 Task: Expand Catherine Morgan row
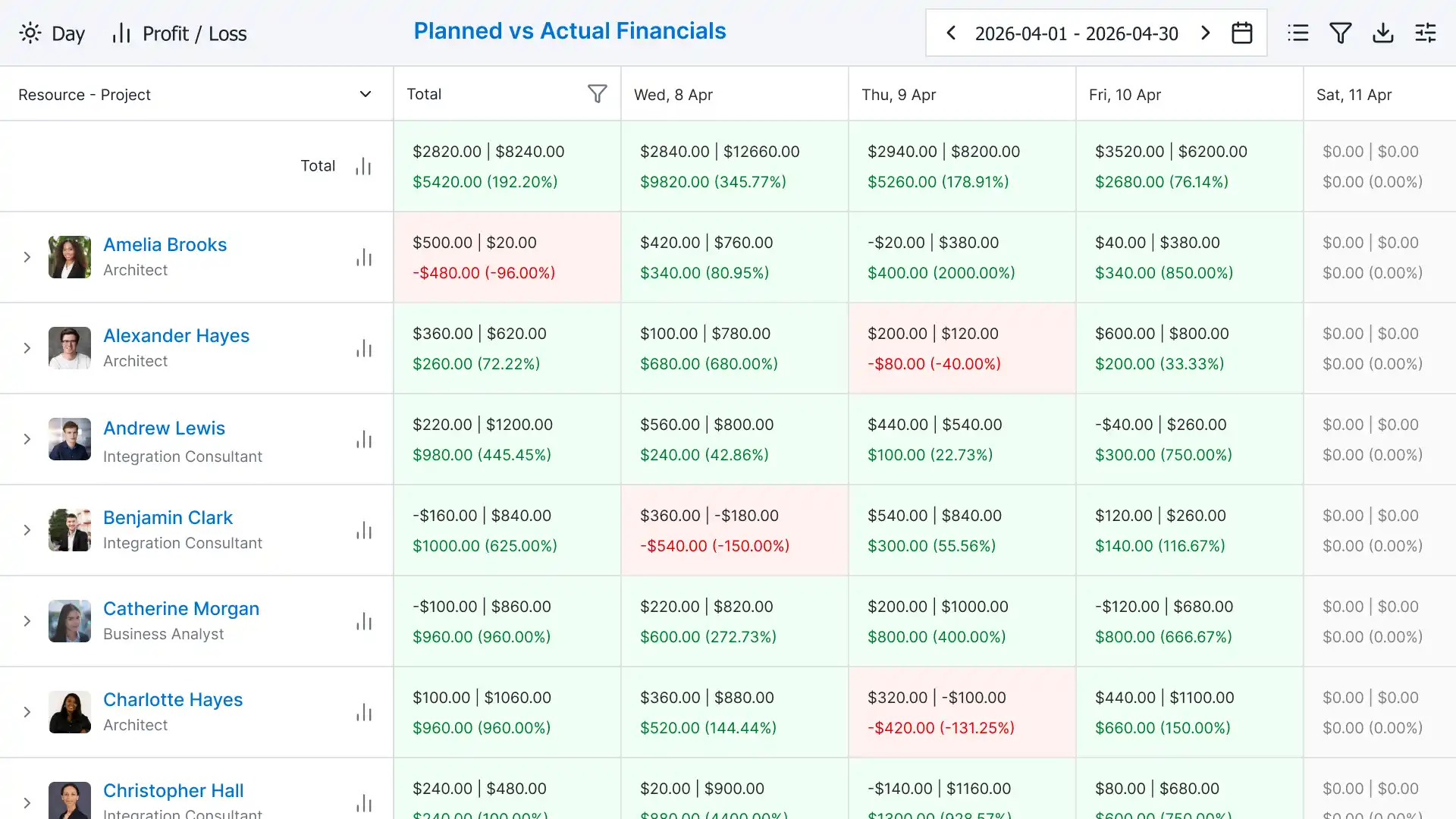click(x=27, y=621)
